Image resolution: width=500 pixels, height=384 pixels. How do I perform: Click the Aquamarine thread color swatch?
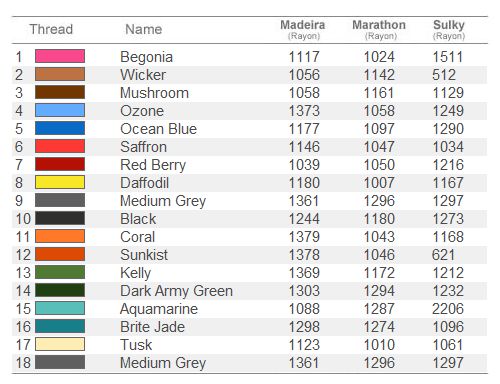[x=60, y=308]
